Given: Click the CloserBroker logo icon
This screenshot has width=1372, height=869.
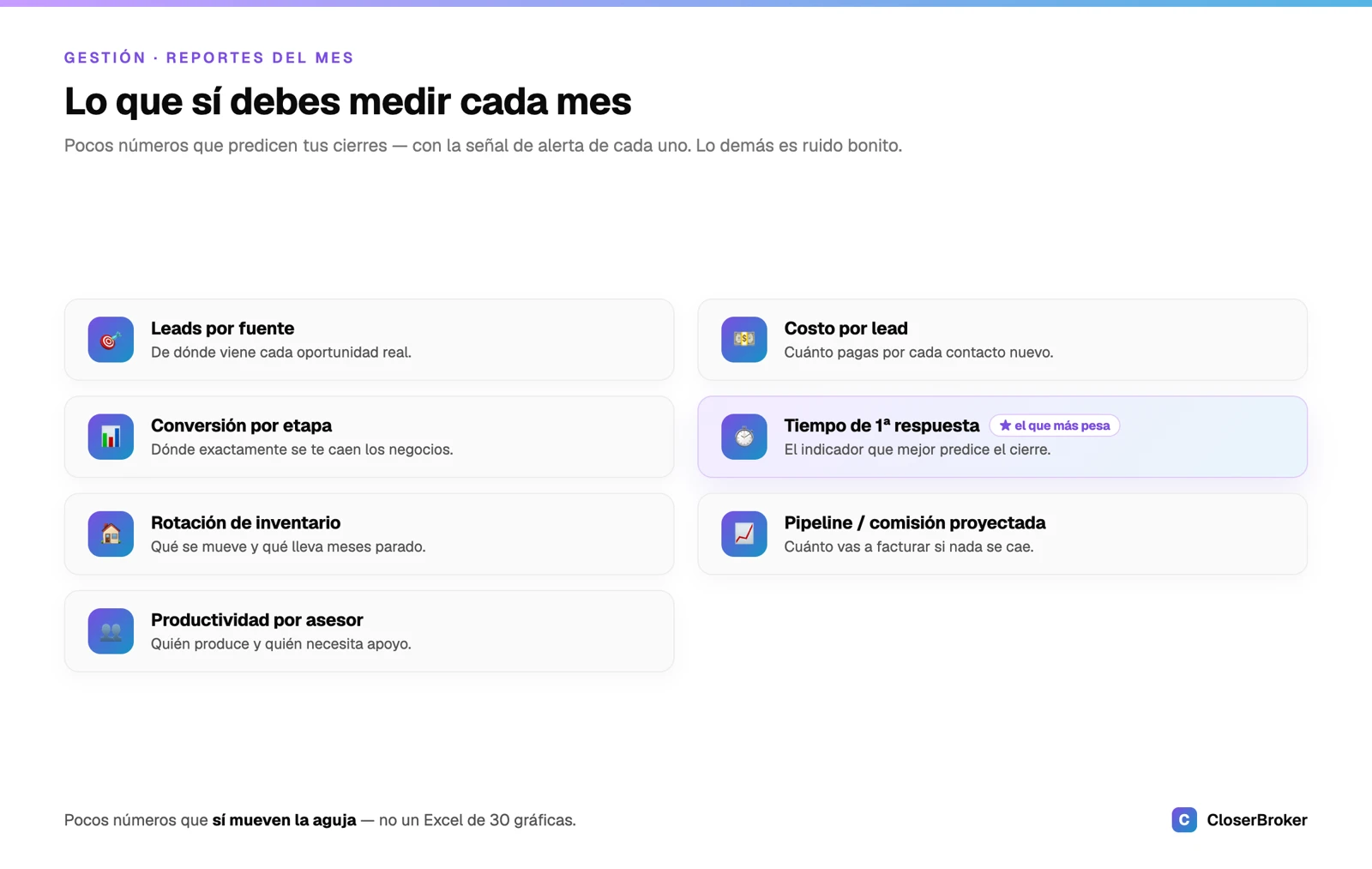Looking at the screenshot, I should pyautogui.click(x=1184, y=820).
